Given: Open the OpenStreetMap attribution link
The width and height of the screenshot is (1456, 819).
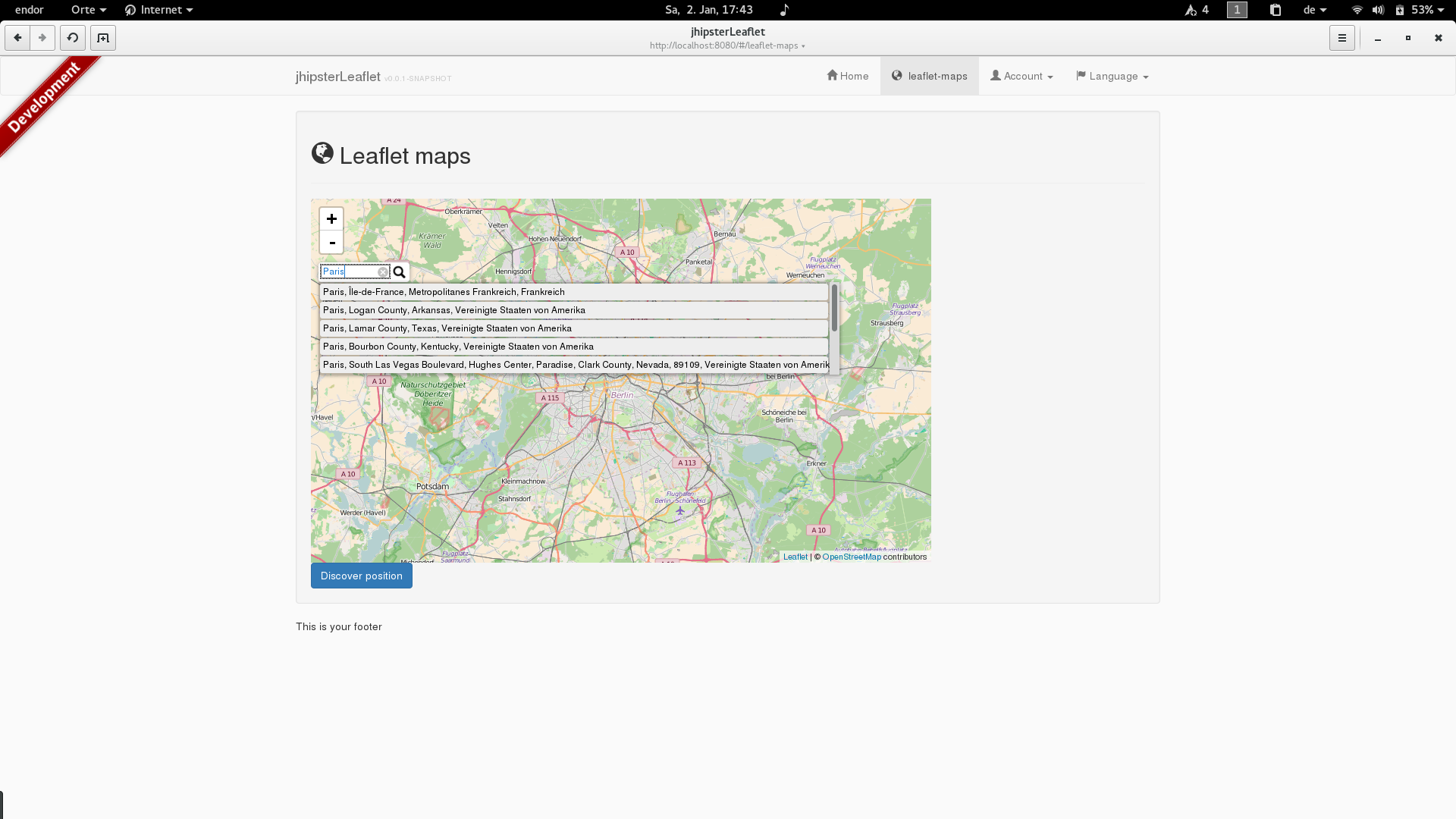Looking at the screenshot, I should [852, 557].
